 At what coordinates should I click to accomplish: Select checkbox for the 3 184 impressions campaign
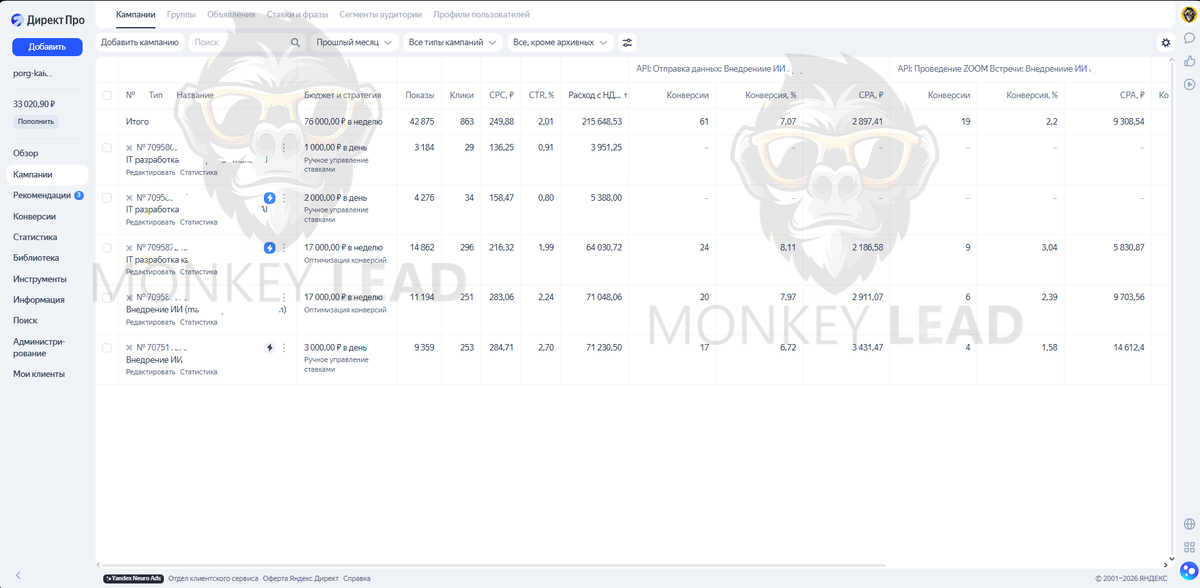pos(107,148)
